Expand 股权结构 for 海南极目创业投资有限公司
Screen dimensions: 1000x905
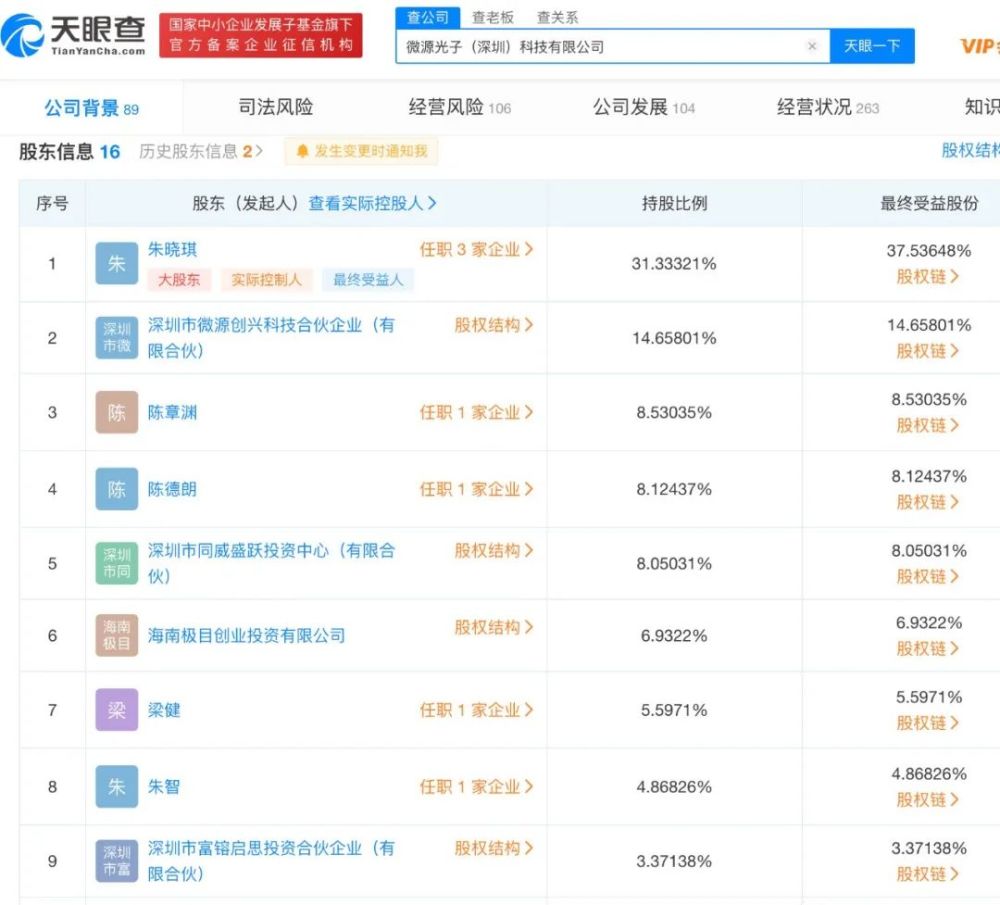coord(494,628)
